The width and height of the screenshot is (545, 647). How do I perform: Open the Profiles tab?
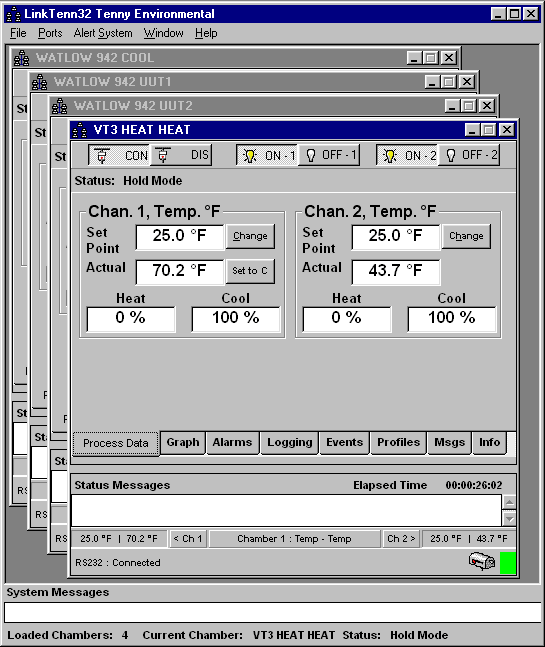point(399,443)
